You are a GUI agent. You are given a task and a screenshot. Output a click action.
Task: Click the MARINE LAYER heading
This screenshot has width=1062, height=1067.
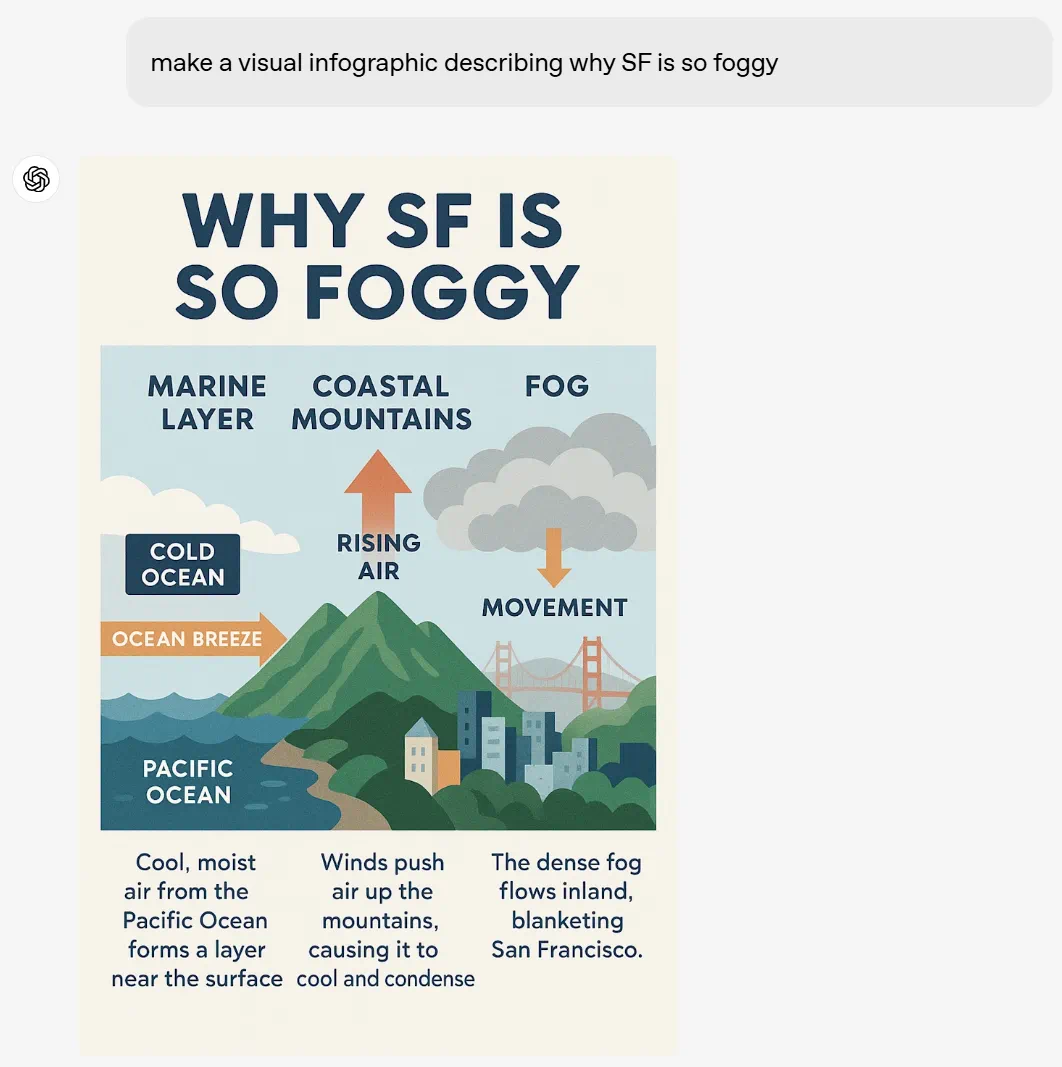coord(207,401)
